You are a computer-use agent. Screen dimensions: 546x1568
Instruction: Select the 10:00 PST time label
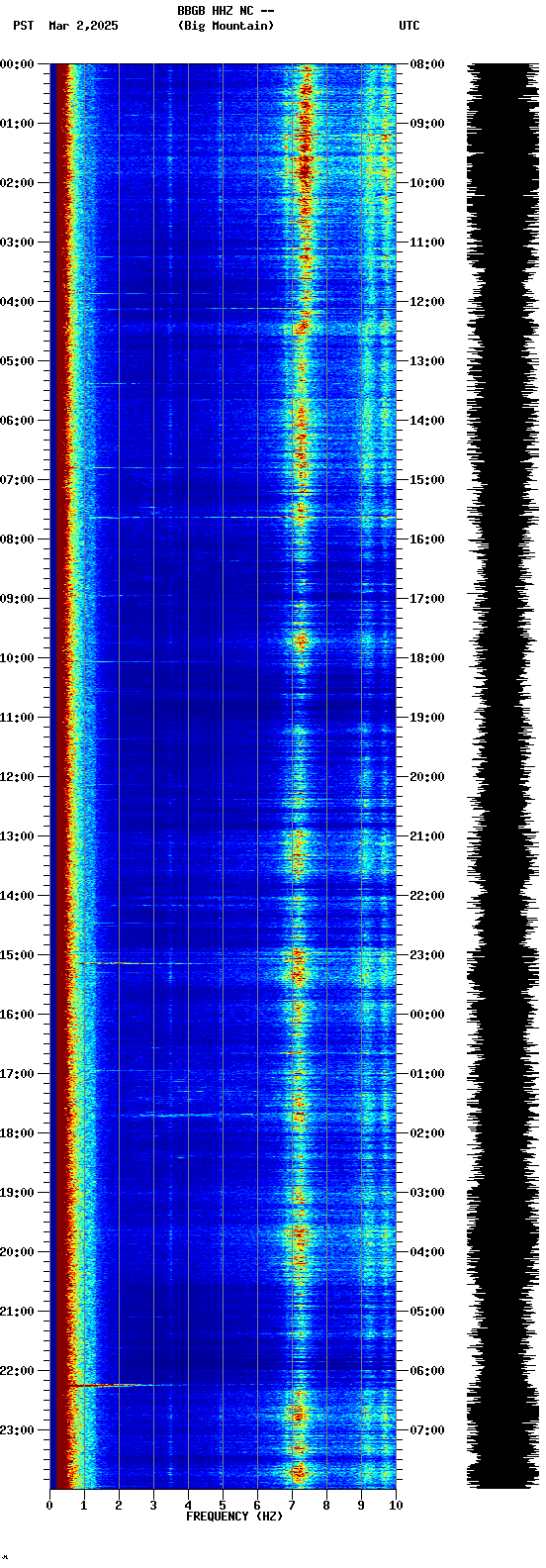pyautogui.click(x=18, y=658)
